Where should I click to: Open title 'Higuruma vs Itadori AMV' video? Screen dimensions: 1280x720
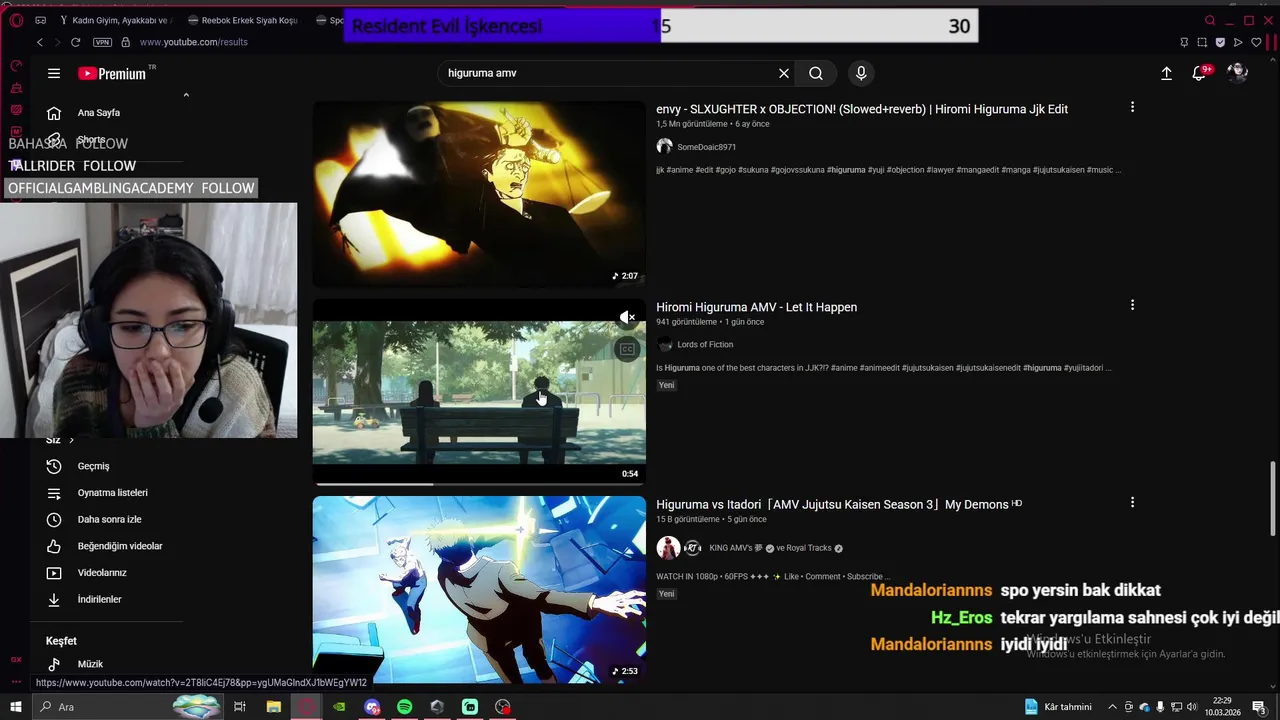point(839,504)
